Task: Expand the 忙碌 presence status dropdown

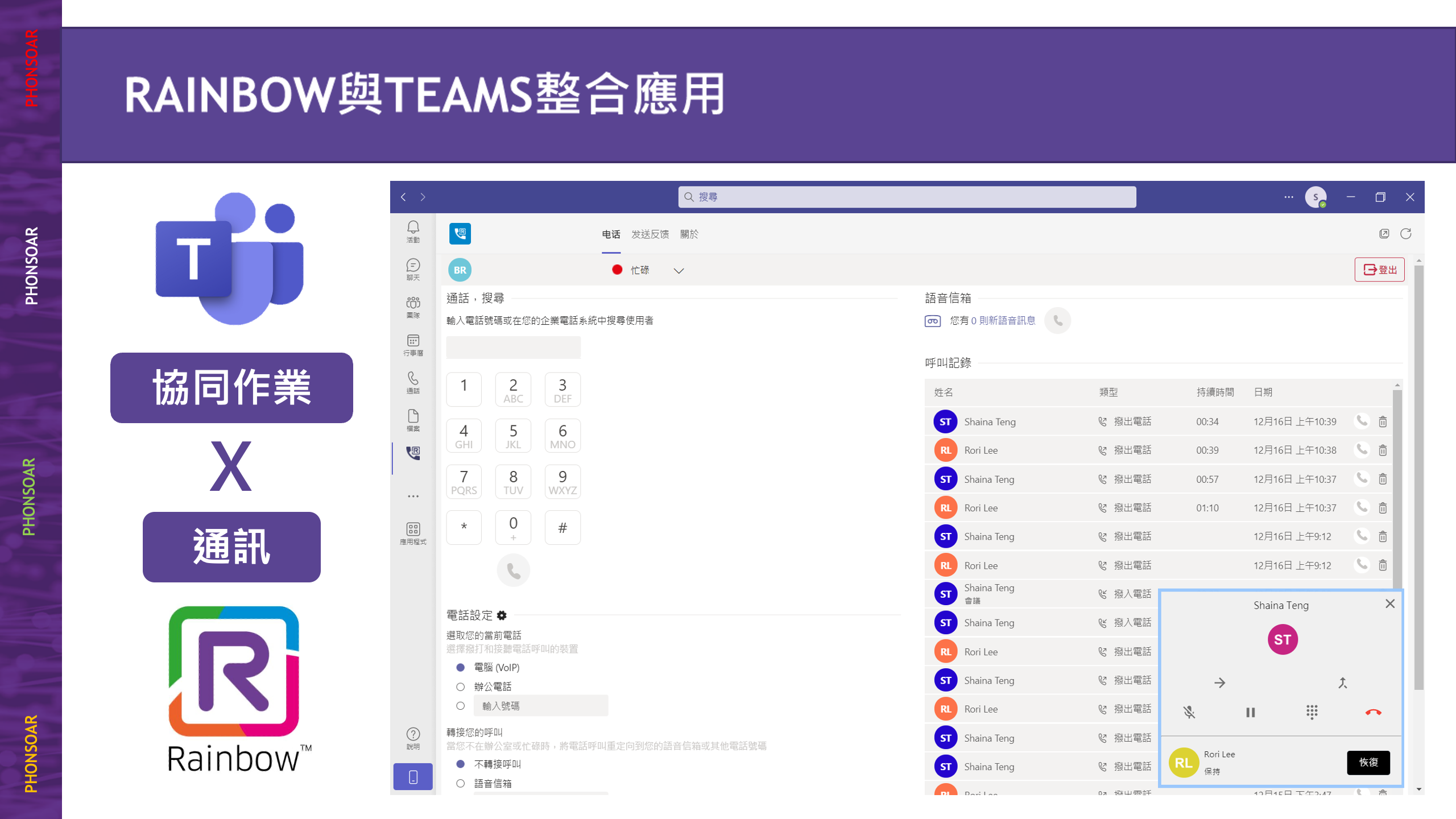Action: pos(679,271)
